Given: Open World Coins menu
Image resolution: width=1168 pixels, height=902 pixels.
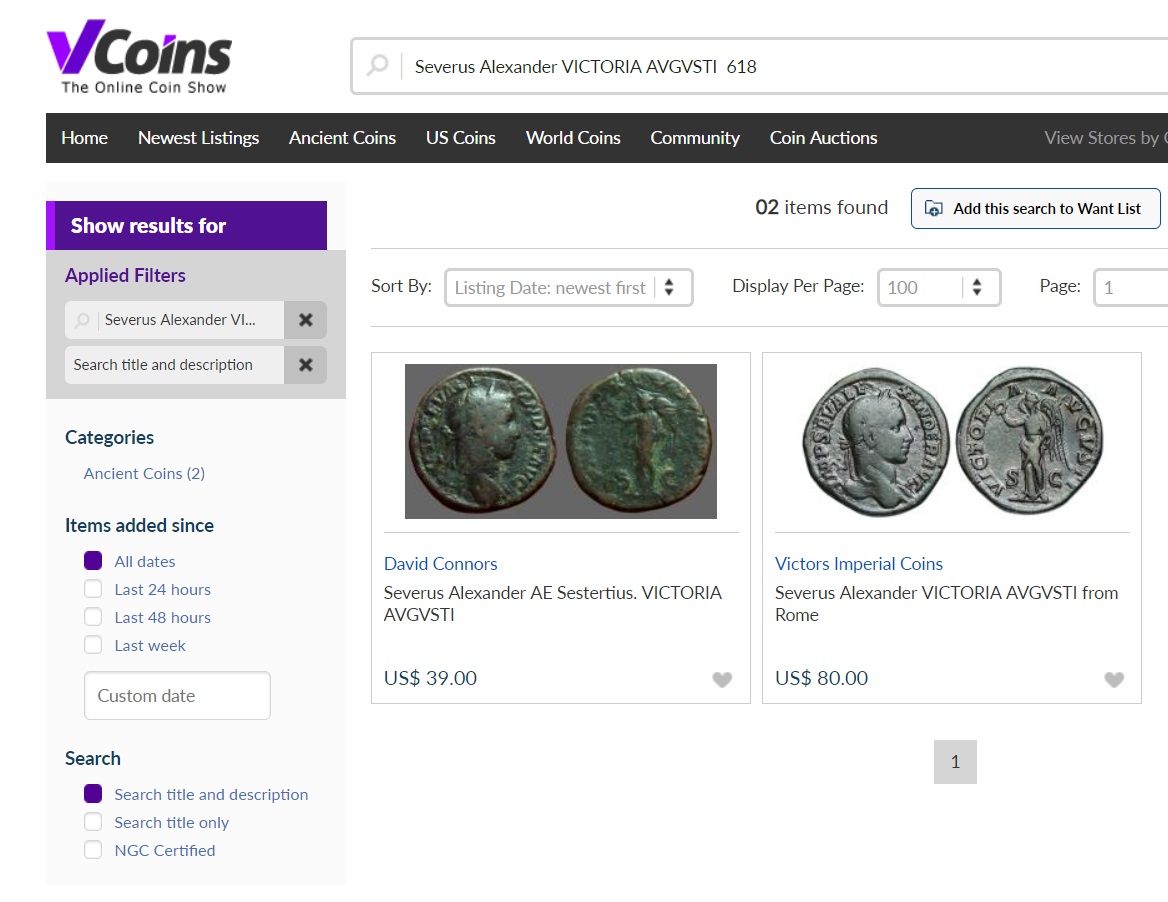Looking at the screenshot, I should (573, 138).
